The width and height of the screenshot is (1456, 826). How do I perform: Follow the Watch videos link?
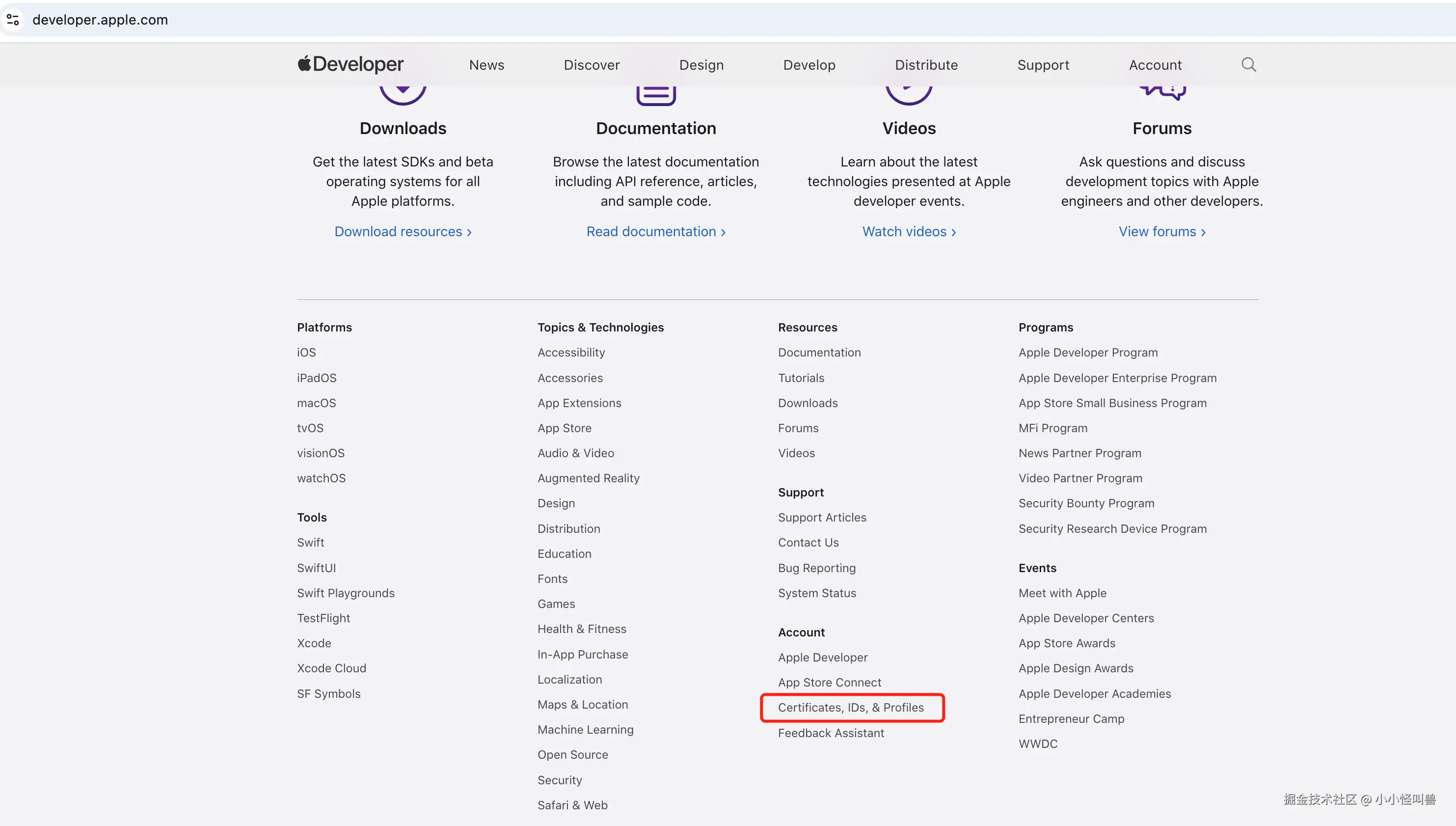point(909,231)
